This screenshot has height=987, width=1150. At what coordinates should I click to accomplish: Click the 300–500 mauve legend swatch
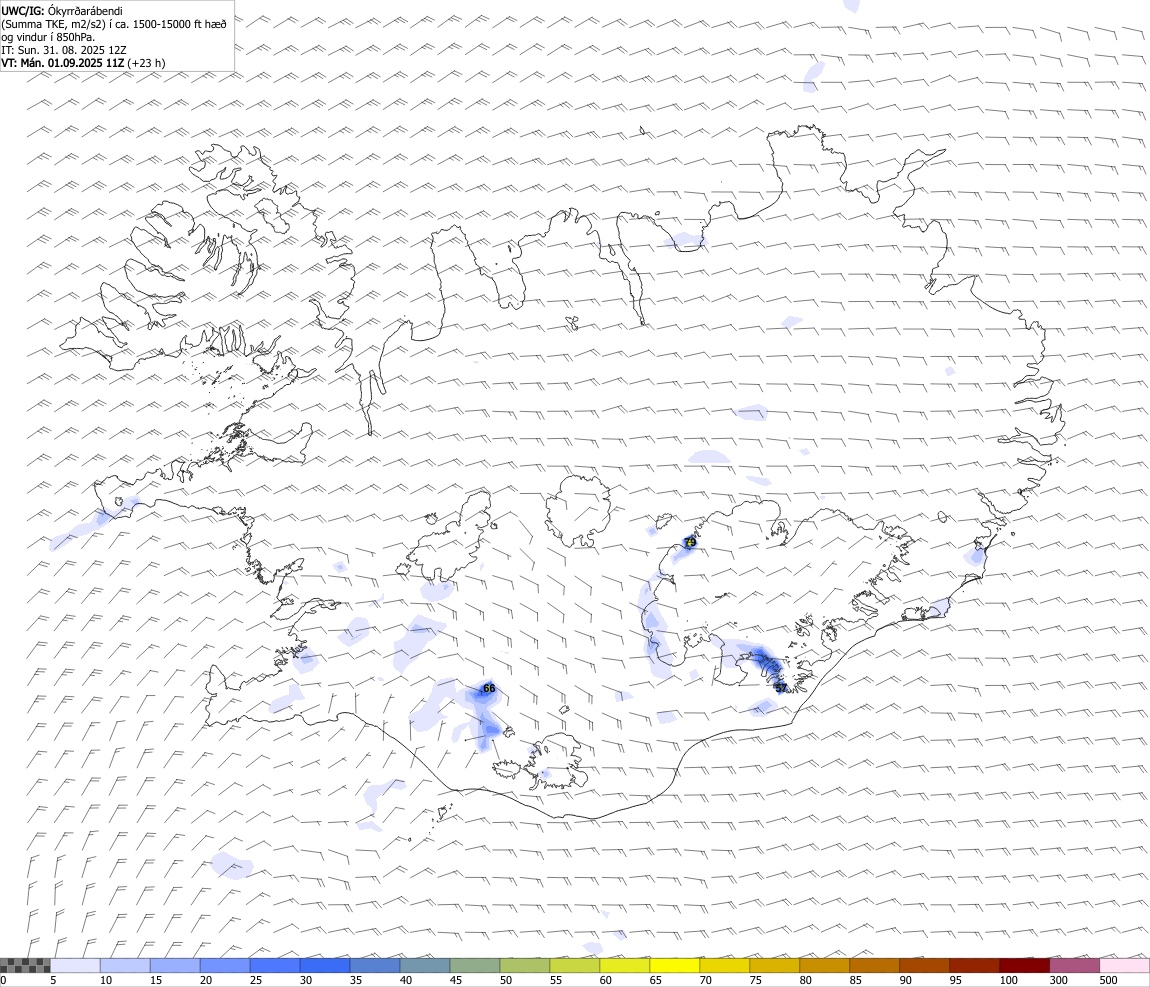[1074, 966]
